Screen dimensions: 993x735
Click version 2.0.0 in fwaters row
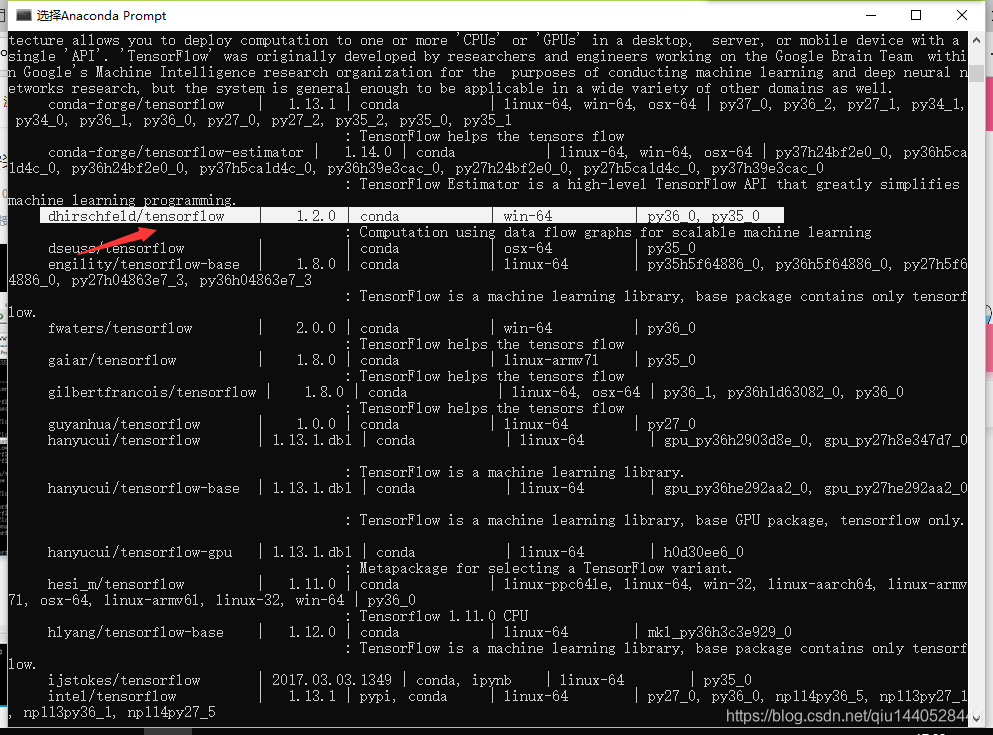(316, 328)
